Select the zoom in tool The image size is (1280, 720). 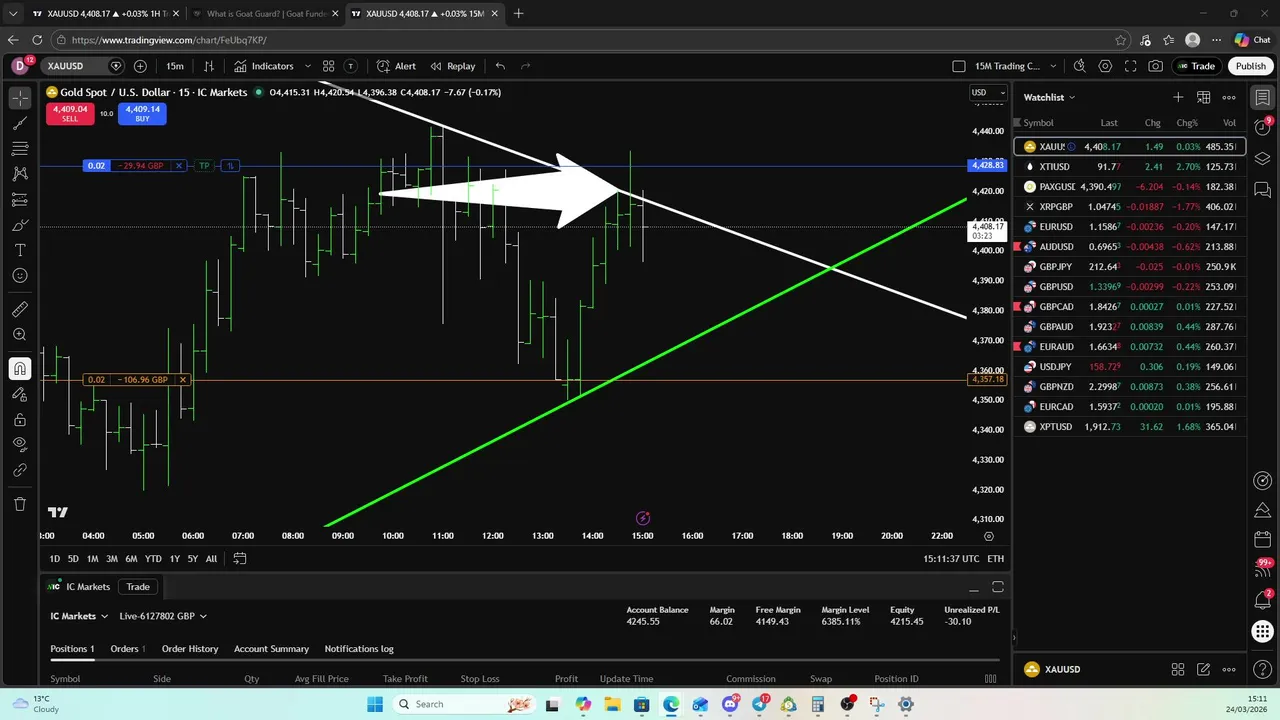pyautogui.click(x=19, y=335)
